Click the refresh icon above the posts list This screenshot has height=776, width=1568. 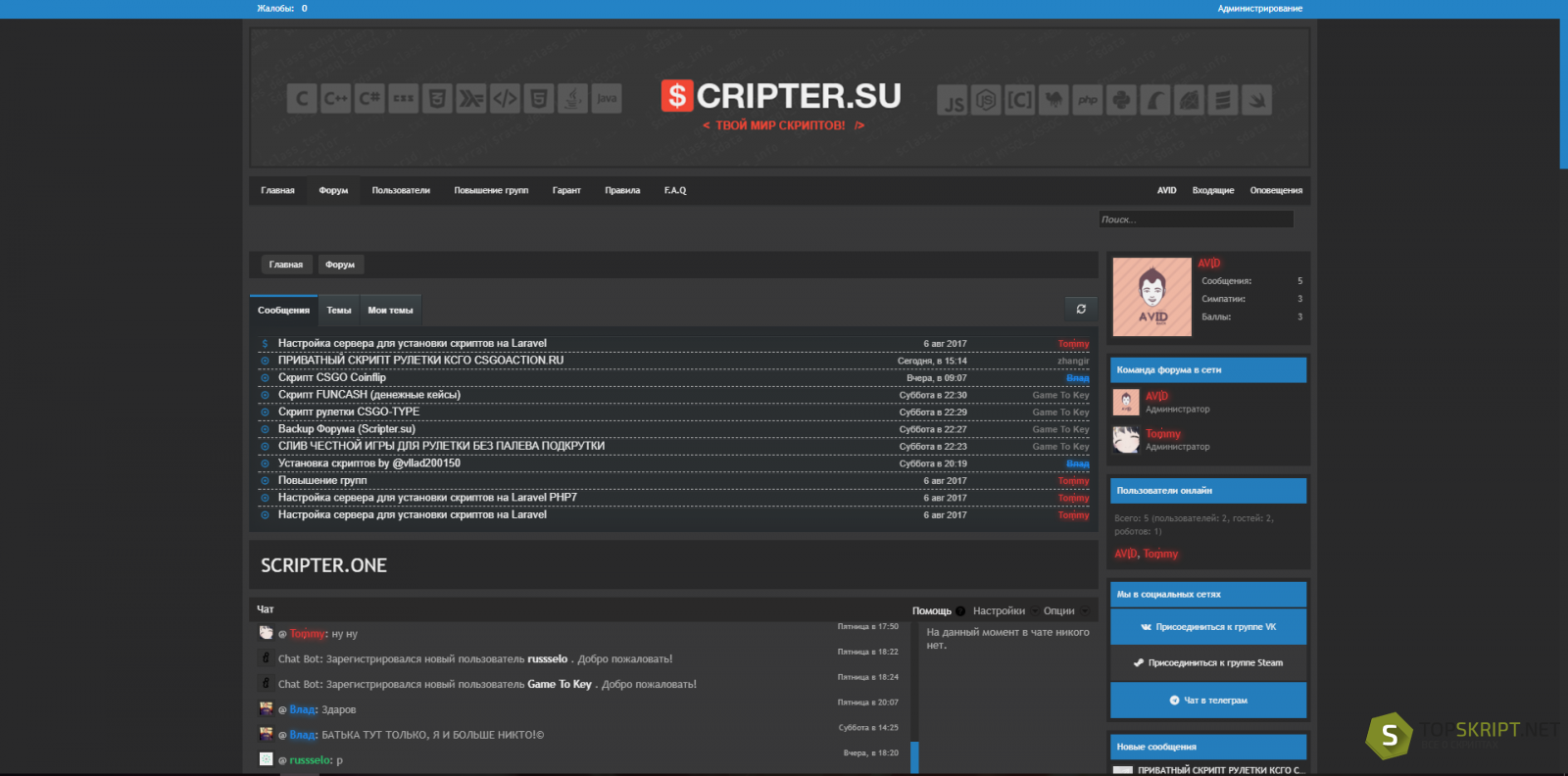tap(1081, 309)
